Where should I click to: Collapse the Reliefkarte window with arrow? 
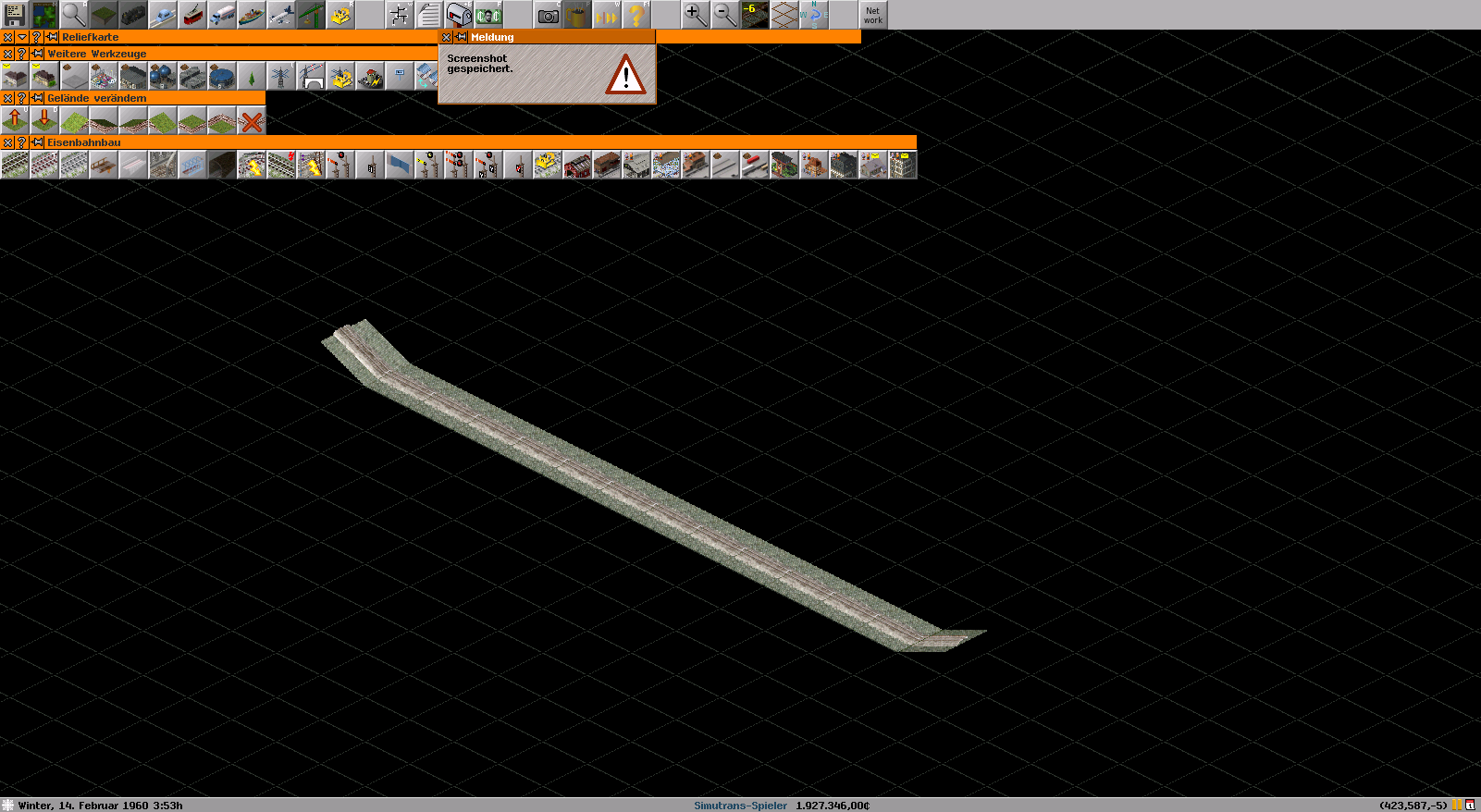point(21,37)
